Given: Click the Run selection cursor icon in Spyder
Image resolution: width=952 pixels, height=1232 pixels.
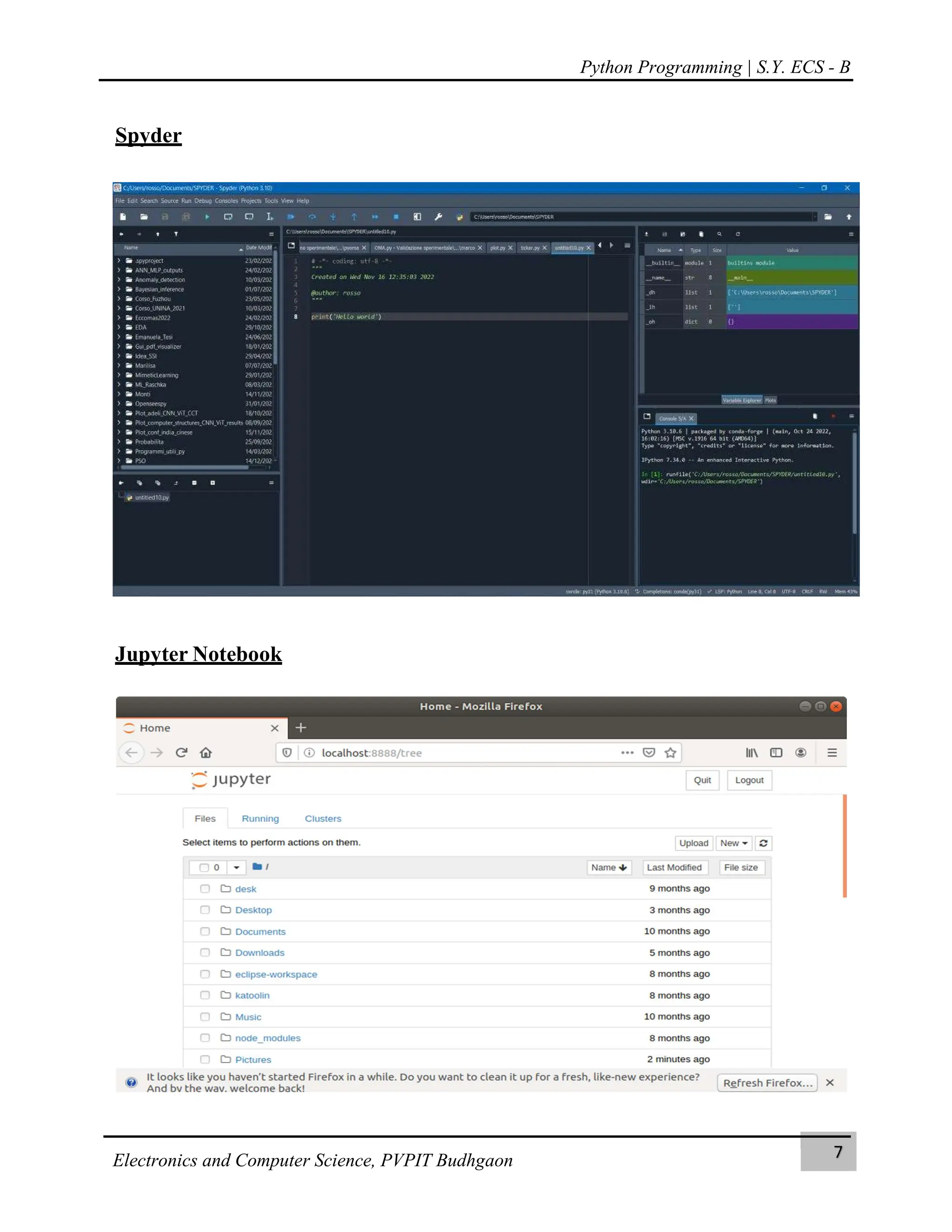Looking at the screenshot, I should 270,217.
